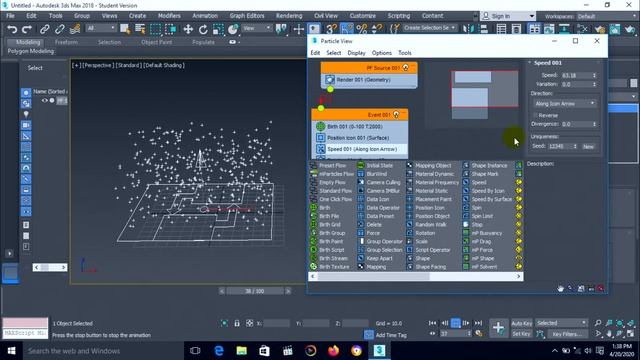Open the Key Filters button
The width and height of the screenshot is (640, 360).
[x=567, y=334]
